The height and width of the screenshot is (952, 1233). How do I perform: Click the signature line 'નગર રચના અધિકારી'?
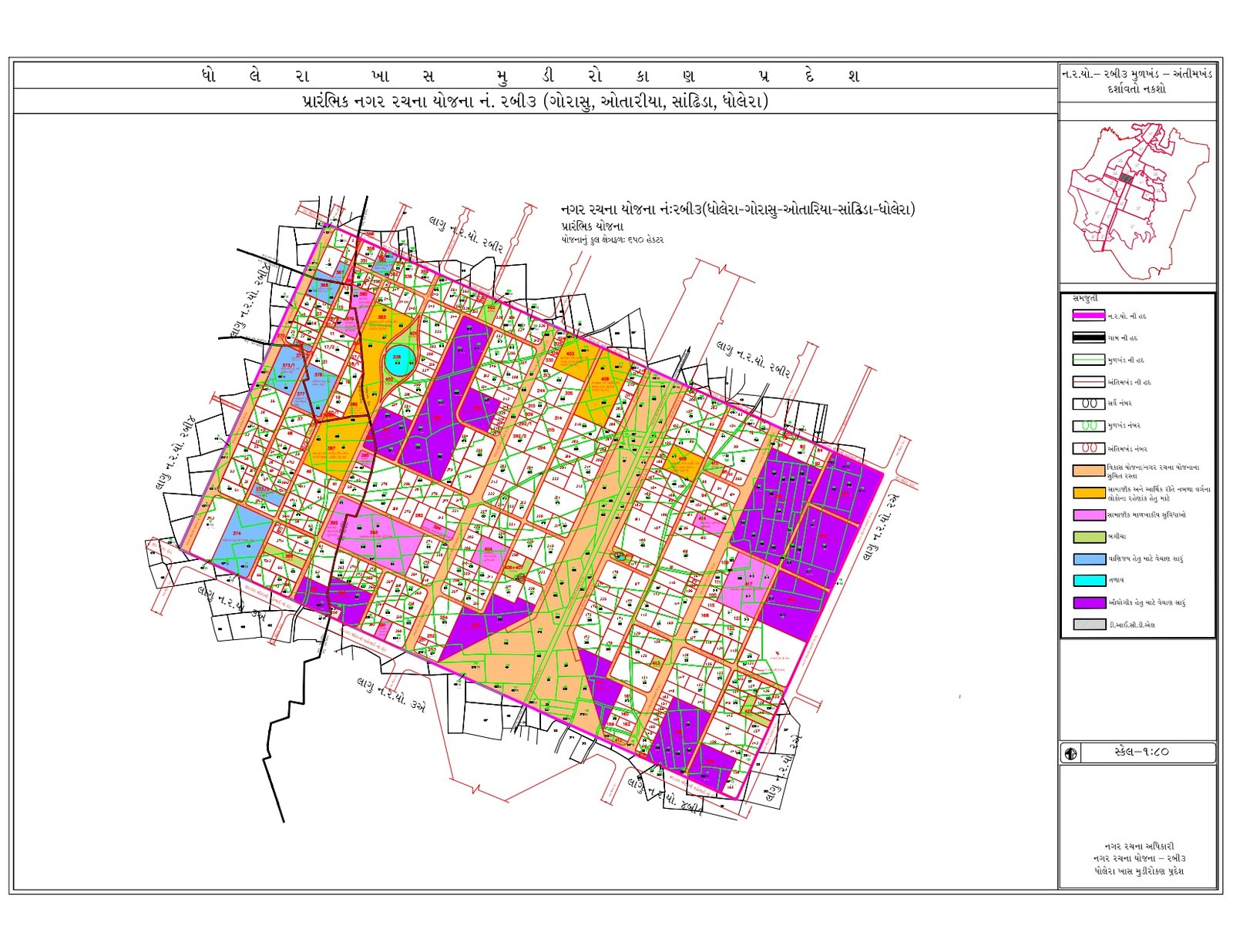(x=1139, y=846)
